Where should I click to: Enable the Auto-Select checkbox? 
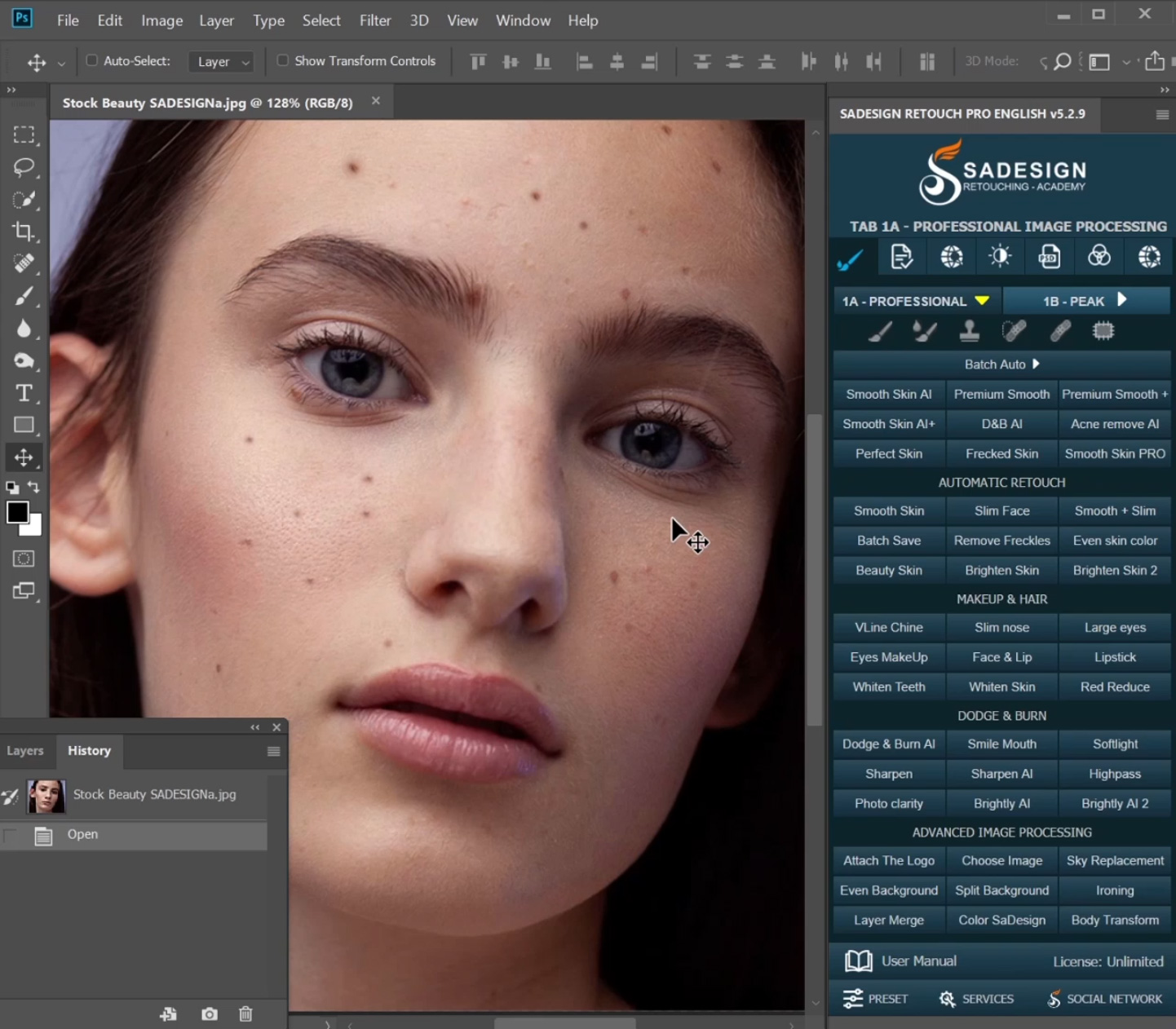tap(92, 60)
